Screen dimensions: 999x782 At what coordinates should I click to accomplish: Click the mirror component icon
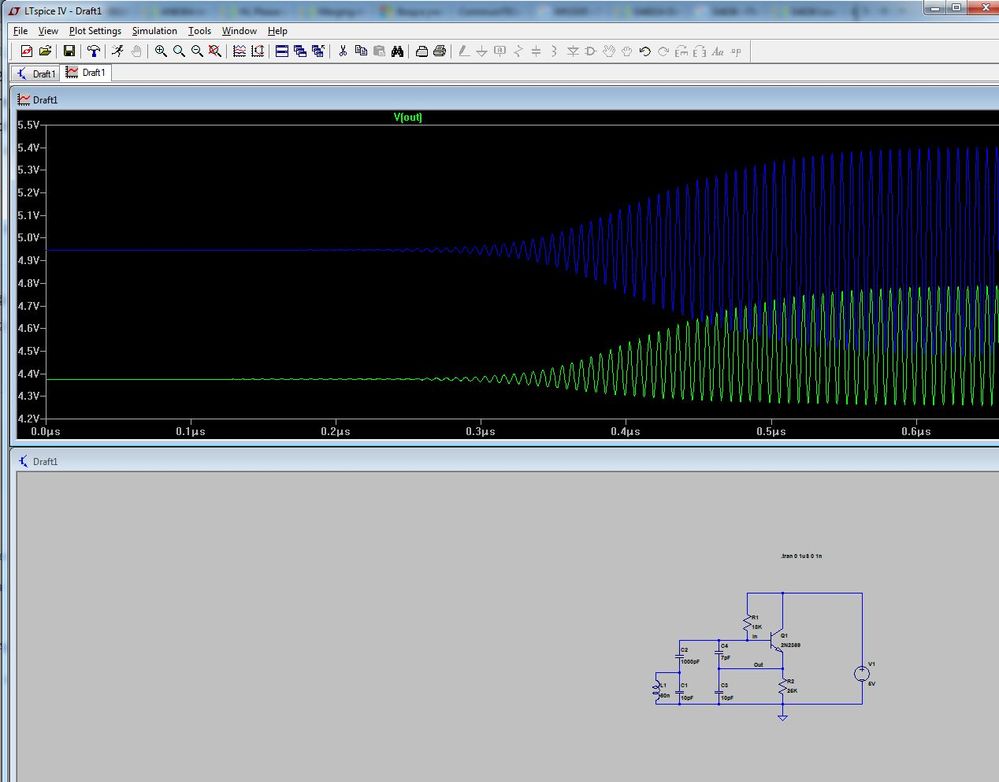pos(700,51)
